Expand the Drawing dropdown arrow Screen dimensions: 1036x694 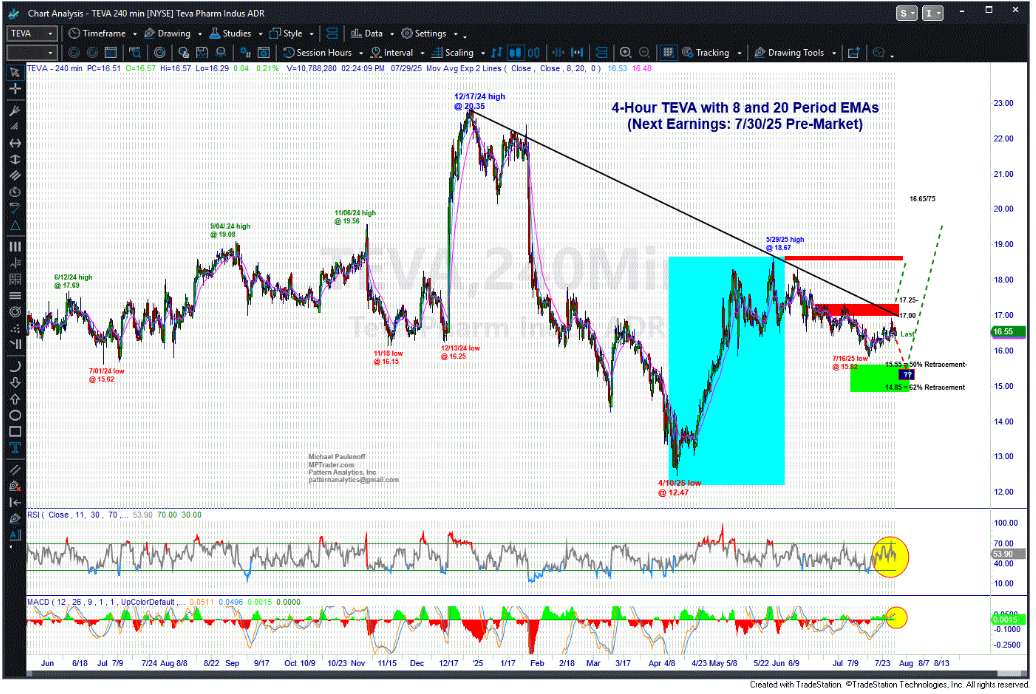[x=200, y=34]
